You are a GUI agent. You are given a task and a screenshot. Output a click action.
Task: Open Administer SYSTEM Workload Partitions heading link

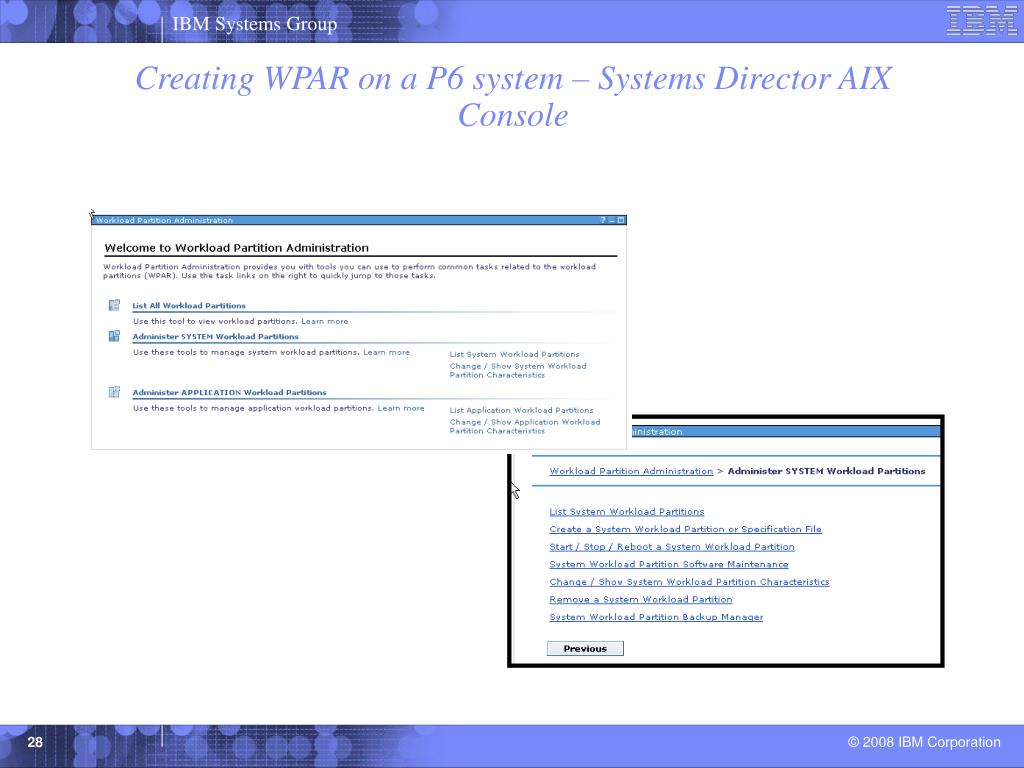click(x=216, y=336)
